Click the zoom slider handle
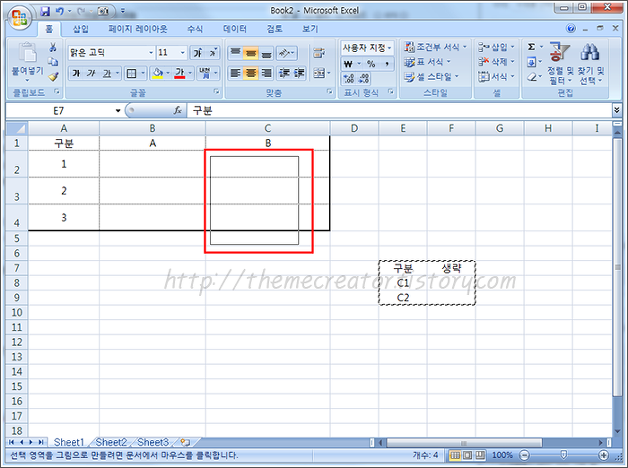Screen dimensions: 628x468 tap(564, 455)
